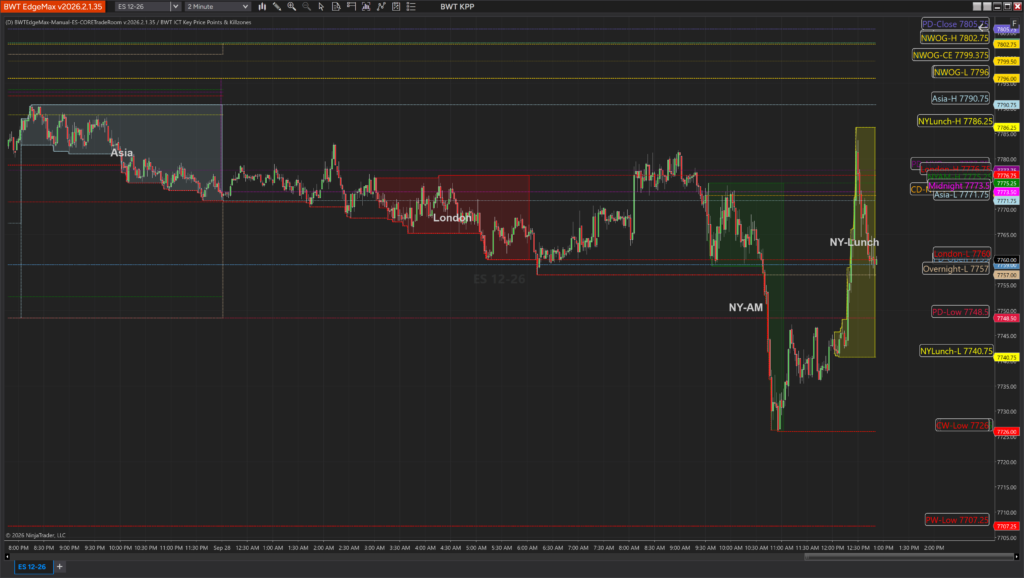Click the BWT KPP title text

[457, 7]
